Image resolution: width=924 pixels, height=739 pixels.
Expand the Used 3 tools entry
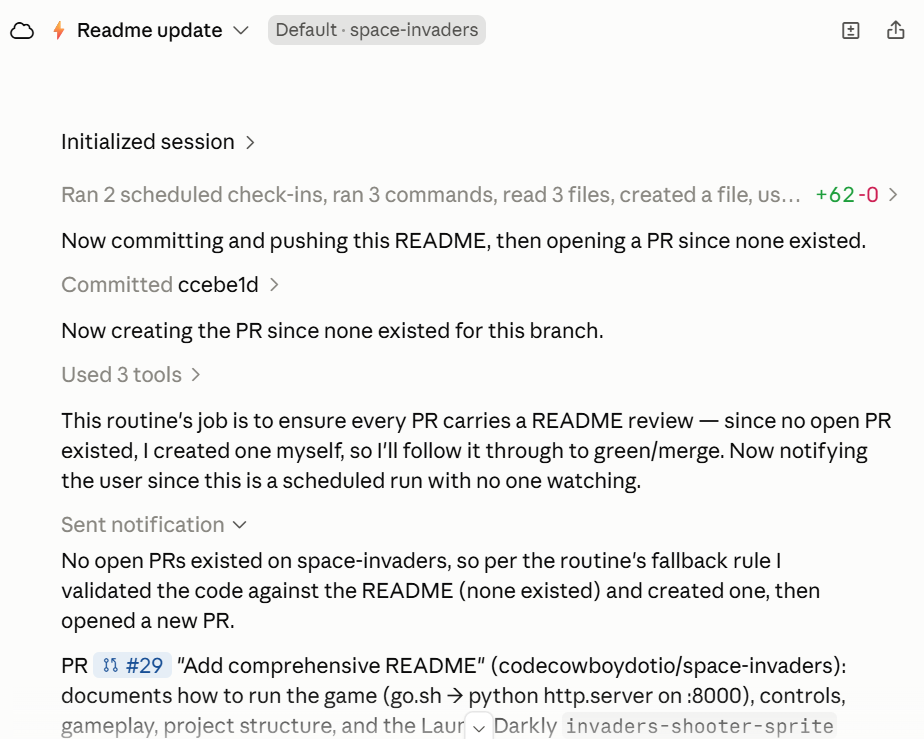pyautogui.click(x=131, y=375)
